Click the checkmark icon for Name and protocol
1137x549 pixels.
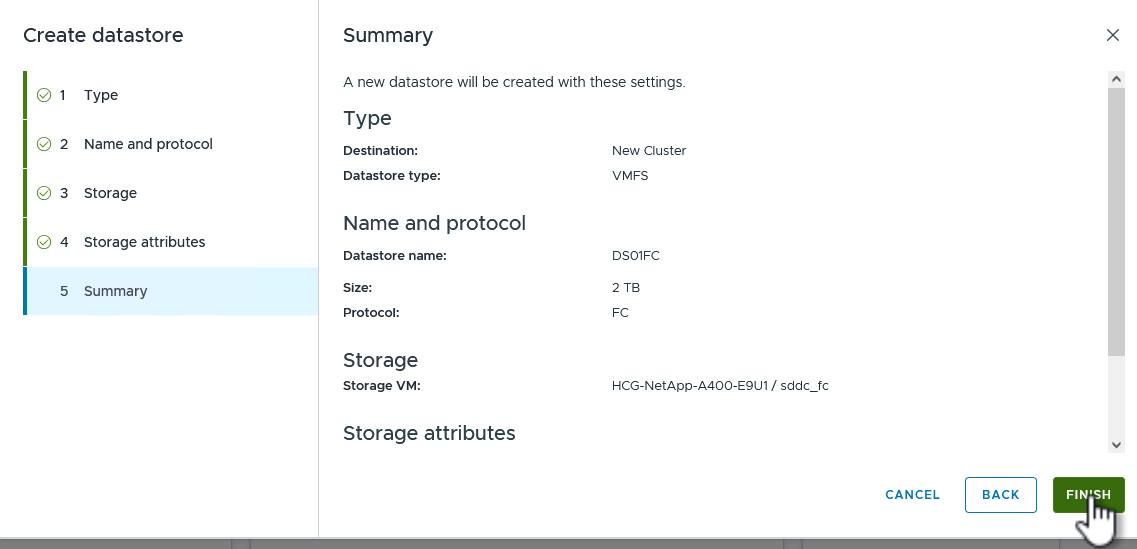[44, 144]
